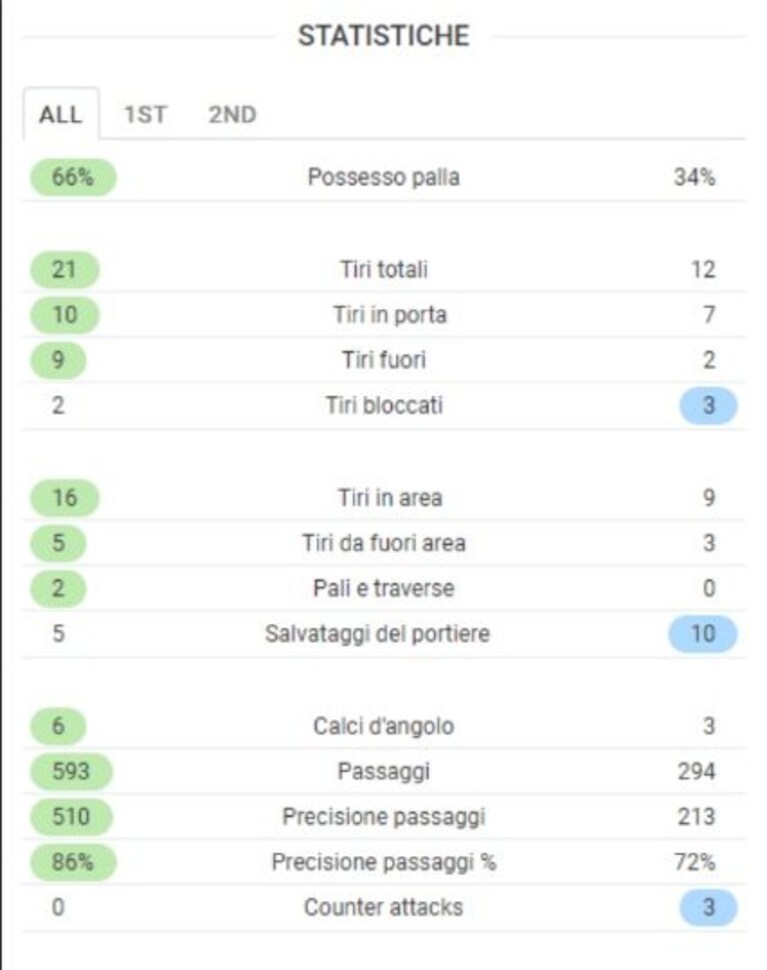Viewport: 767px width, 970px height.
Task: Click the green 9 Tiri fuori badge
Action: (58, 360)
